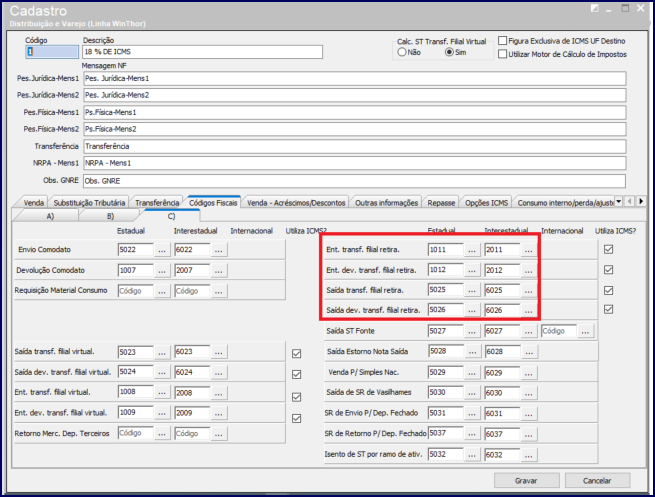
Task: Toggle Utiliza ICMS for Ent. transf. filial retira
Action: pyautogui.click(x=609, y=249)
